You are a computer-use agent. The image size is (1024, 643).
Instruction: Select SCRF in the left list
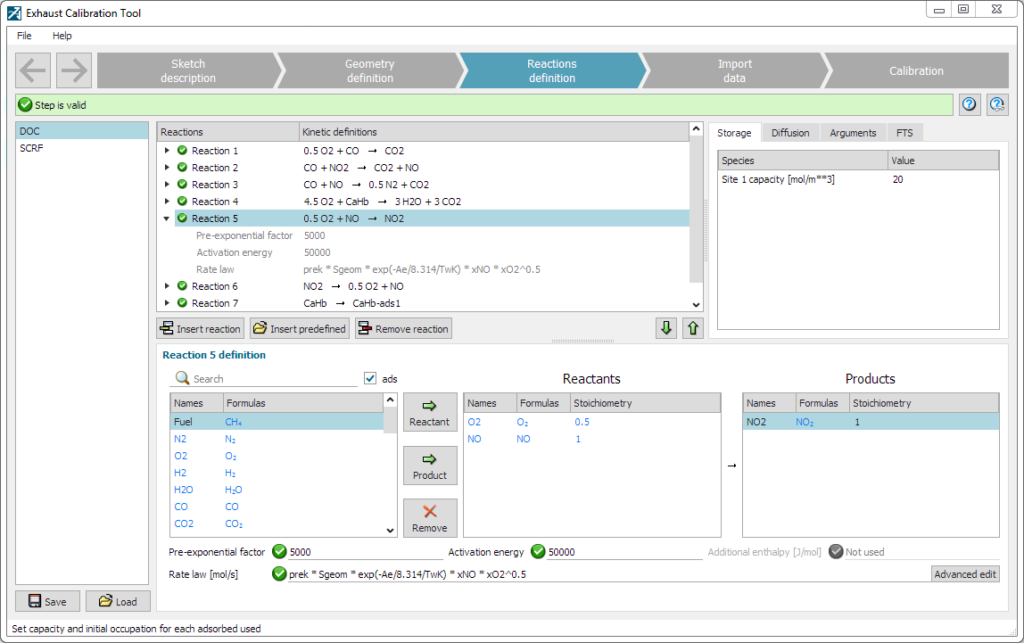point(32,148)
